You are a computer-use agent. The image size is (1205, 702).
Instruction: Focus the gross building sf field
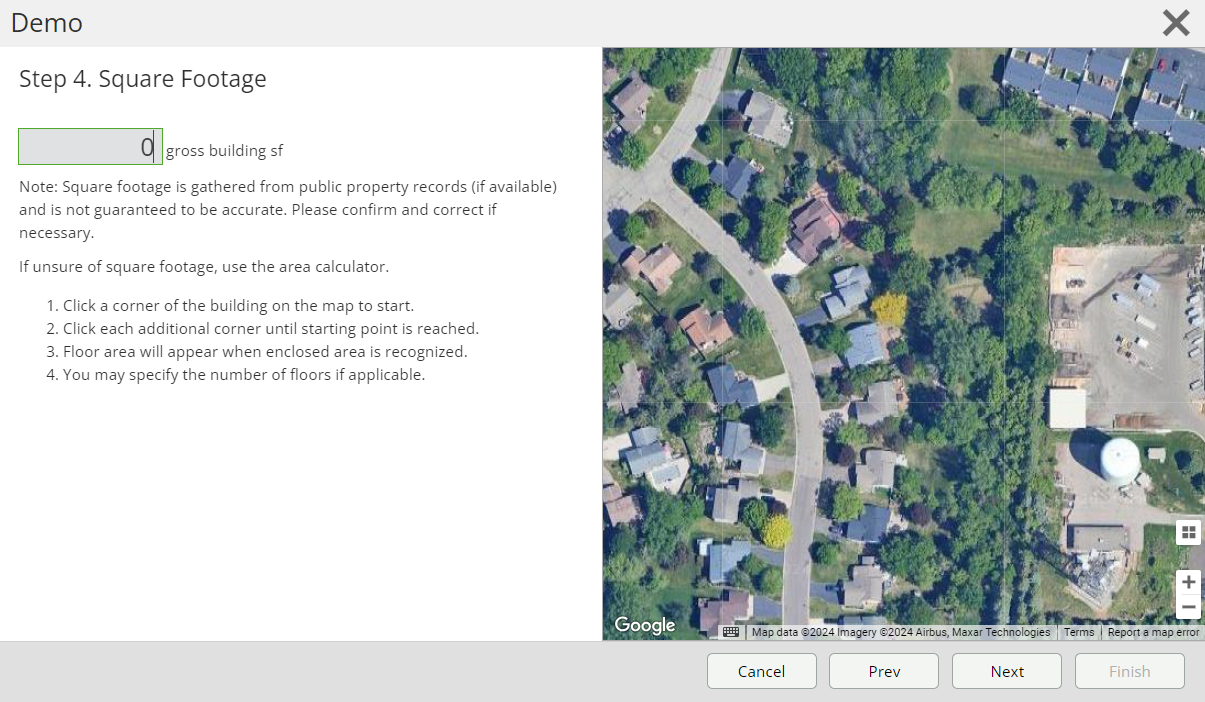click(90, 147)
